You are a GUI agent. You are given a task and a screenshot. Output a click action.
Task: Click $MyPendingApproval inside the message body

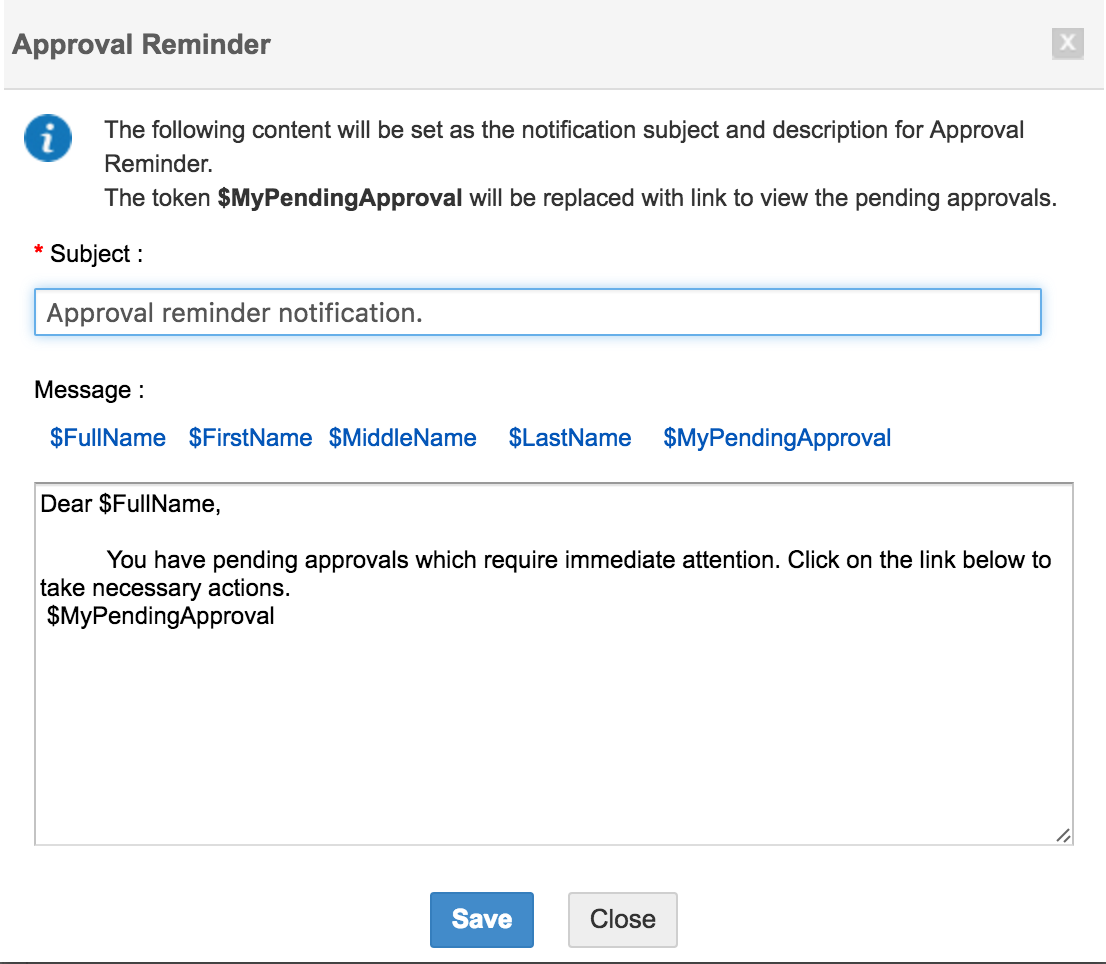[x=161, y=616]
